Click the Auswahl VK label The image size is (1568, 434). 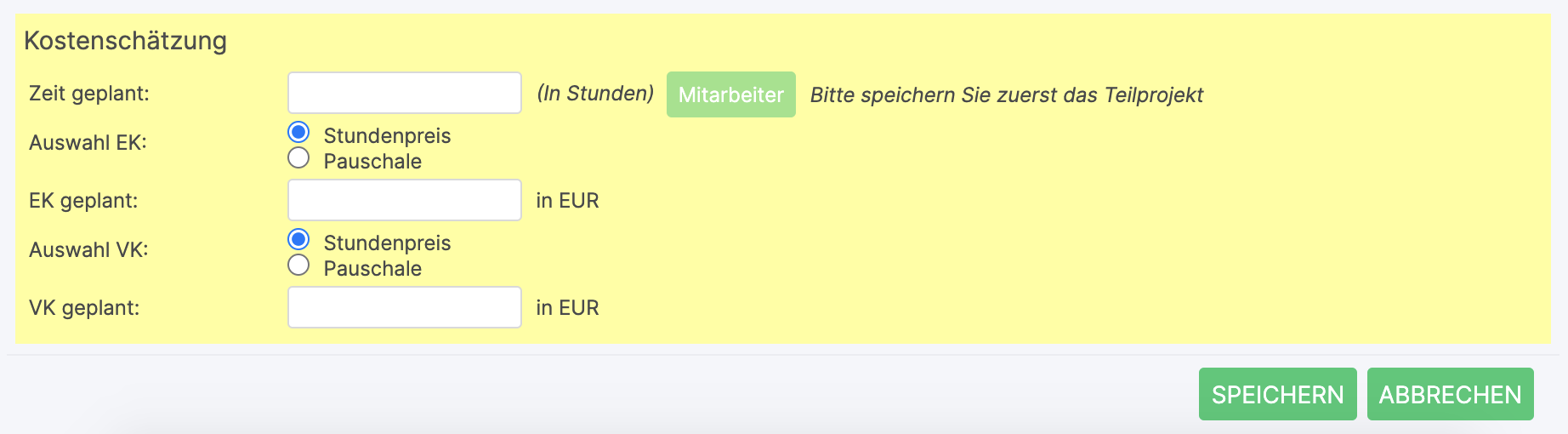[88, 250]
